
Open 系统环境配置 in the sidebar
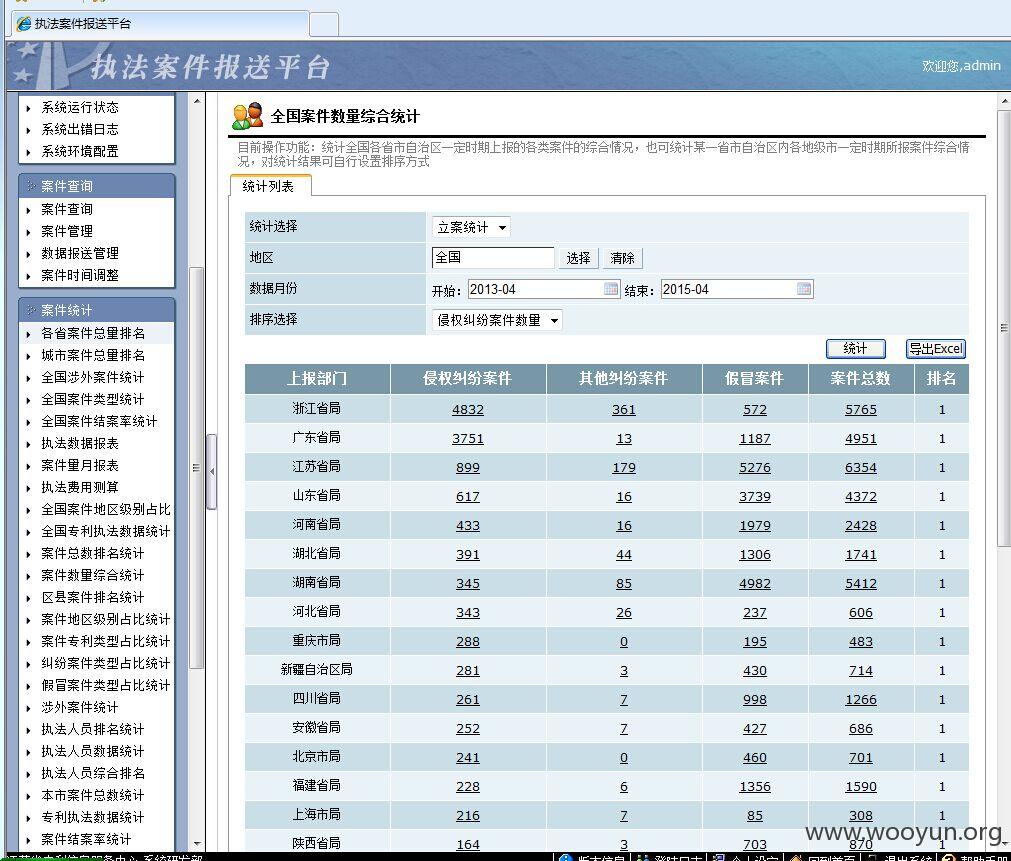click(80, 151)
